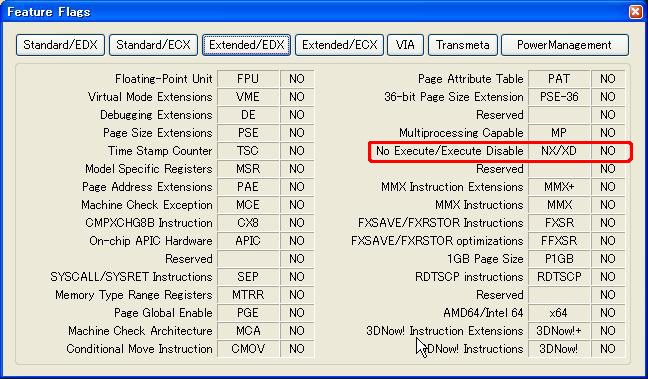The image size is (648, 379).
Task: Close the Feature Flags window
Action: [636, 12]
